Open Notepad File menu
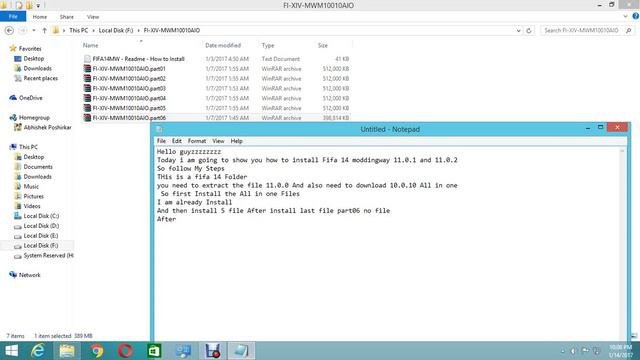Screen dimensions: 640x360 pyautogui.click(x=161, y=141)
